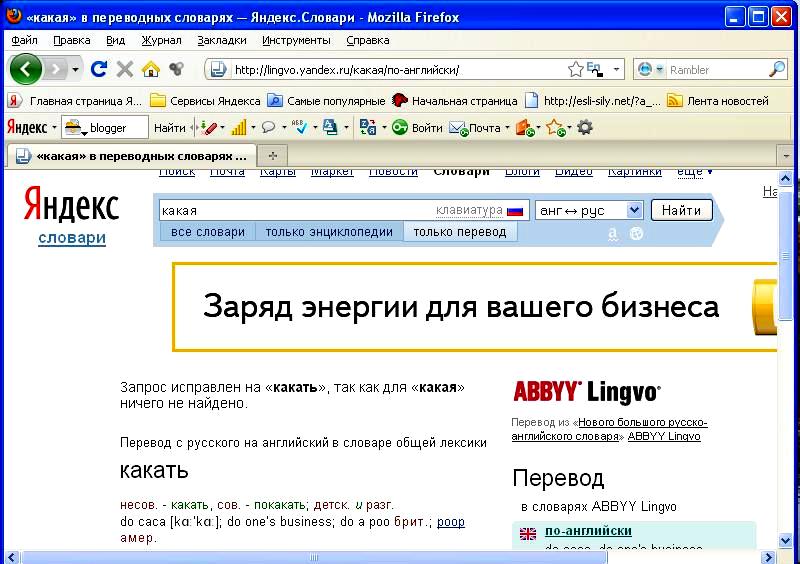Click the circles icon next to Home
The width and height of the screenshot is (800, 564).
tap(177, 68)
